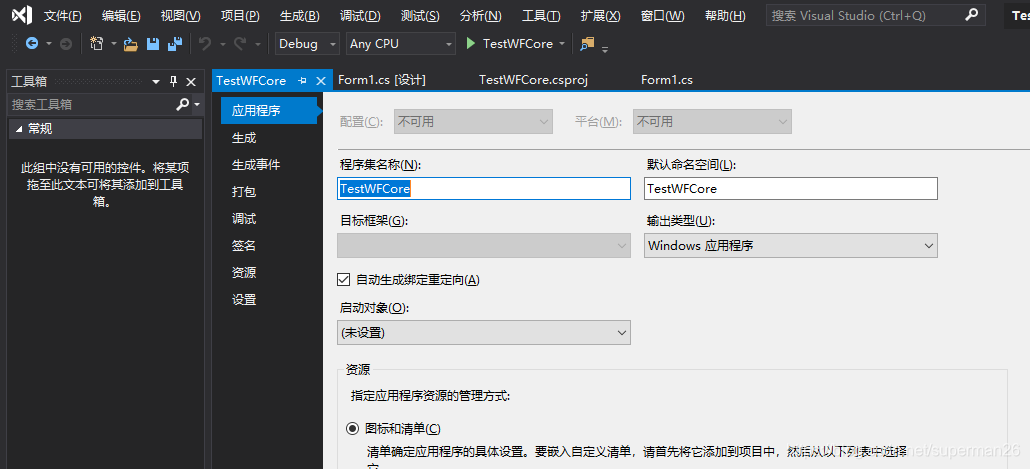Open the 文件(F) menu
This screenshot has height=469, width=1030.
(62, 16)
